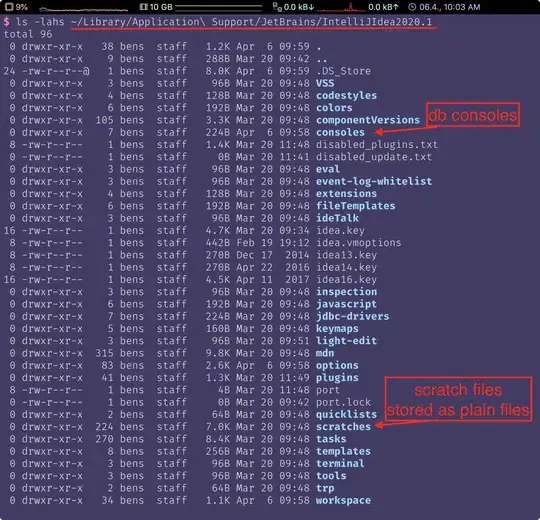540x520 pixels.
Task: Click the consoles directory name
Action: pyautogui.click(x=340, y=132)
